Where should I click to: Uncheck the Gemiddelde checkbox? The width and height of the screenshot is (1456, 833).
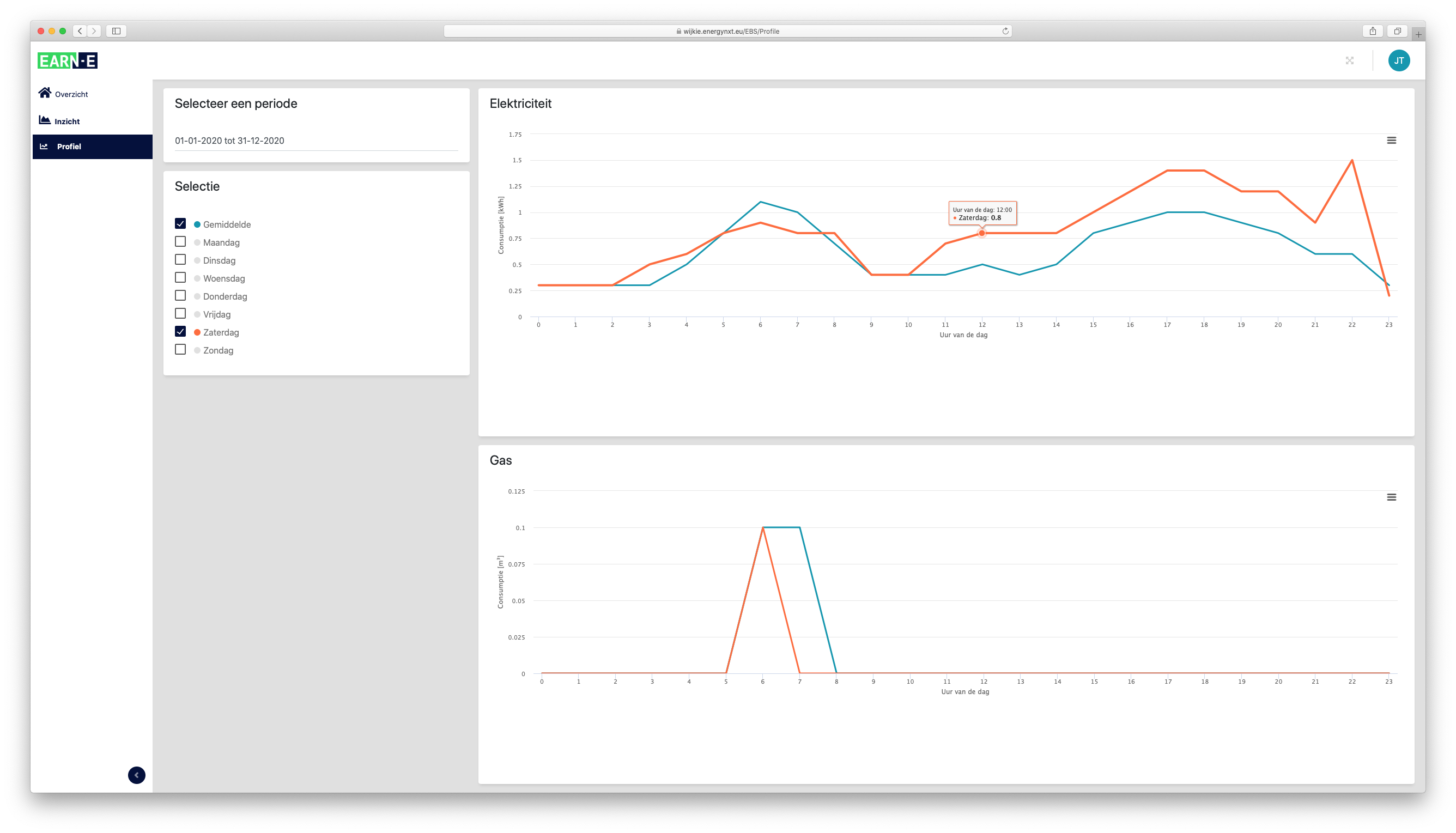pos(180,224)
